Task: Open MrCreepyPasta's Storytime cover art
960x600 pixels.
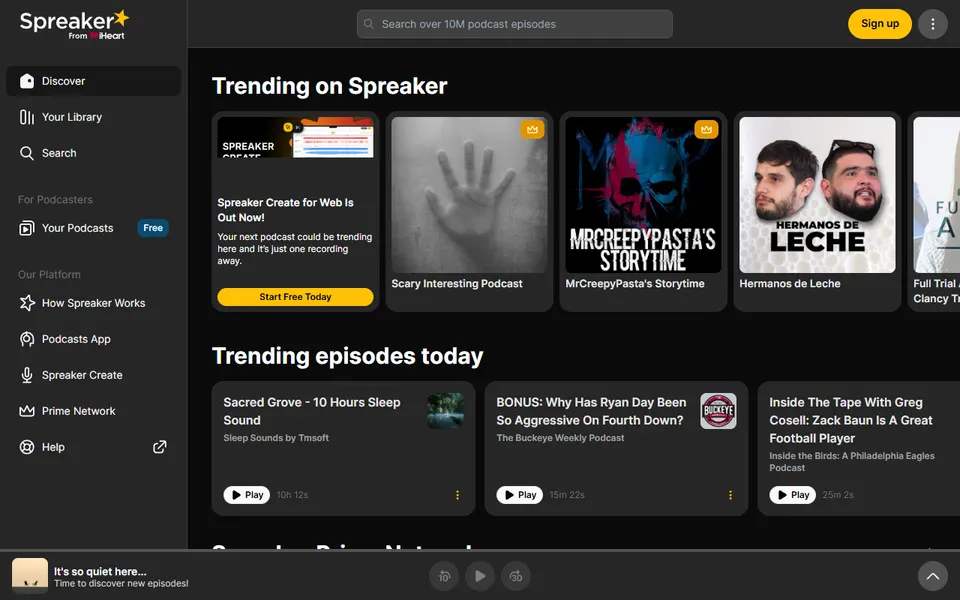Action: [643, 195]
